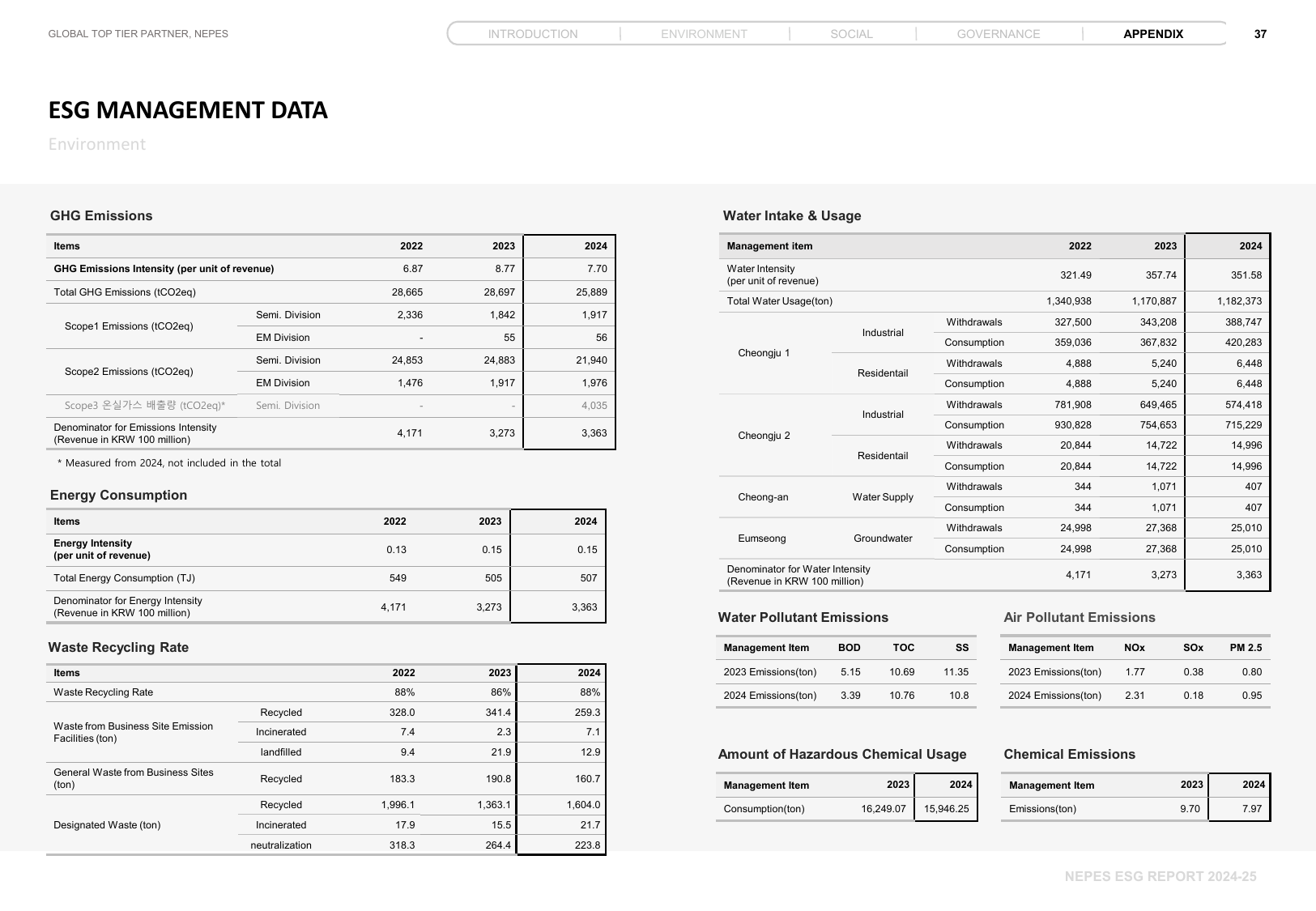Click the Cheong-an site label
This screenshot has height=911, width=1316.
click(763, 497)
